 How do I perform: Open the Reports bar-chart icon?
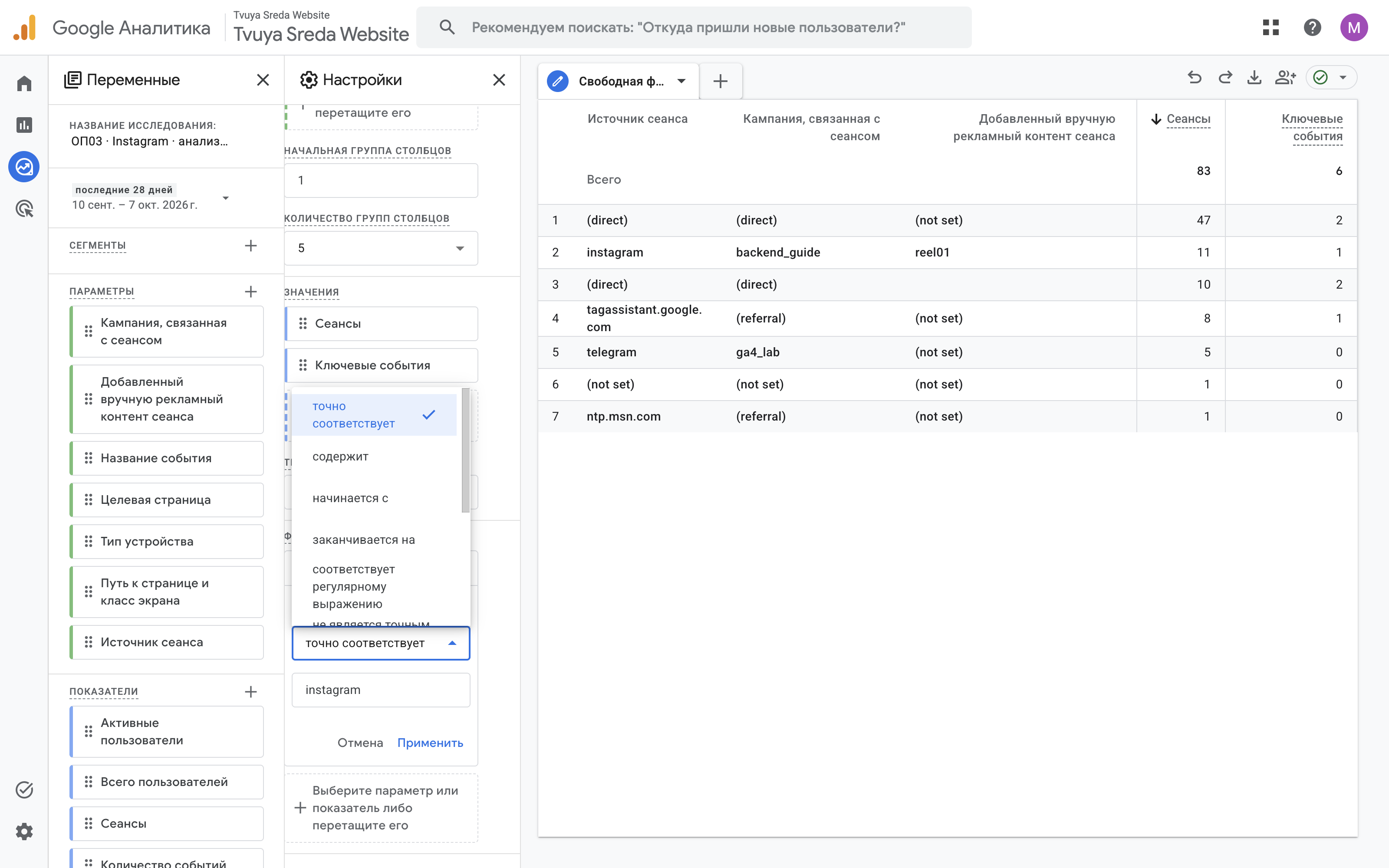(24, 125)
